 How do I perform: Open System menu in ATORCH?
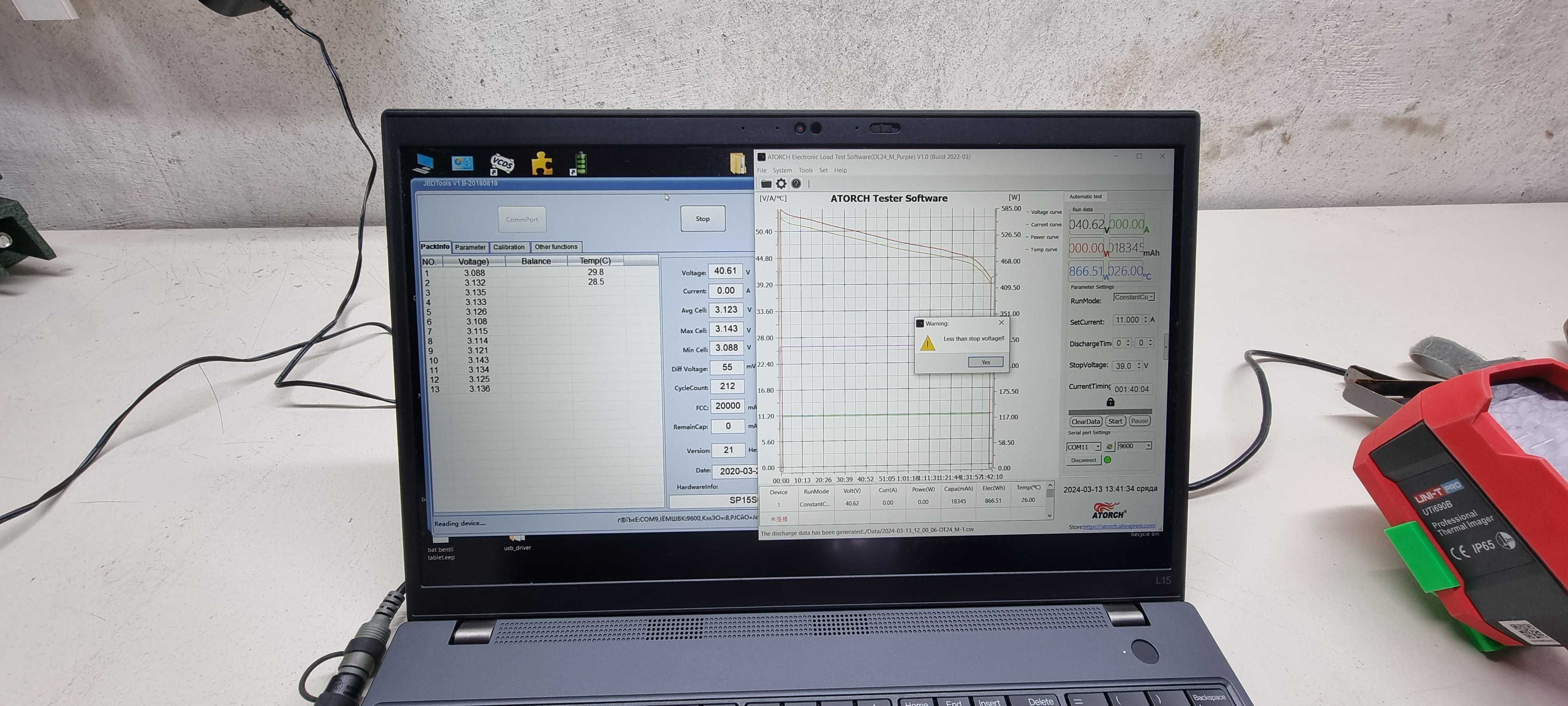(x=782, y=170)
